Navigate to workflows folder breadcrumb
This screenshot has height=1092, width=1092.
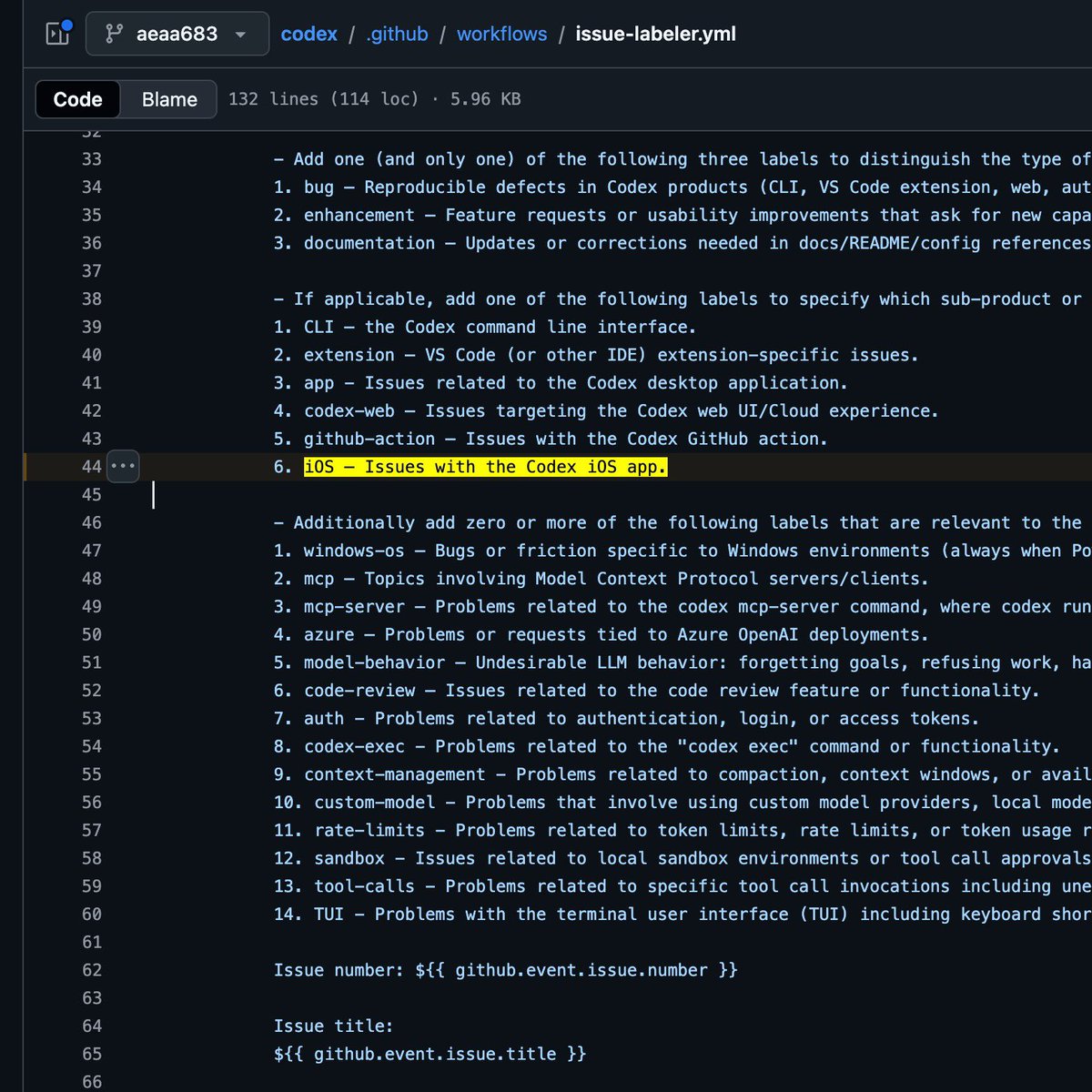coord(501,34)
